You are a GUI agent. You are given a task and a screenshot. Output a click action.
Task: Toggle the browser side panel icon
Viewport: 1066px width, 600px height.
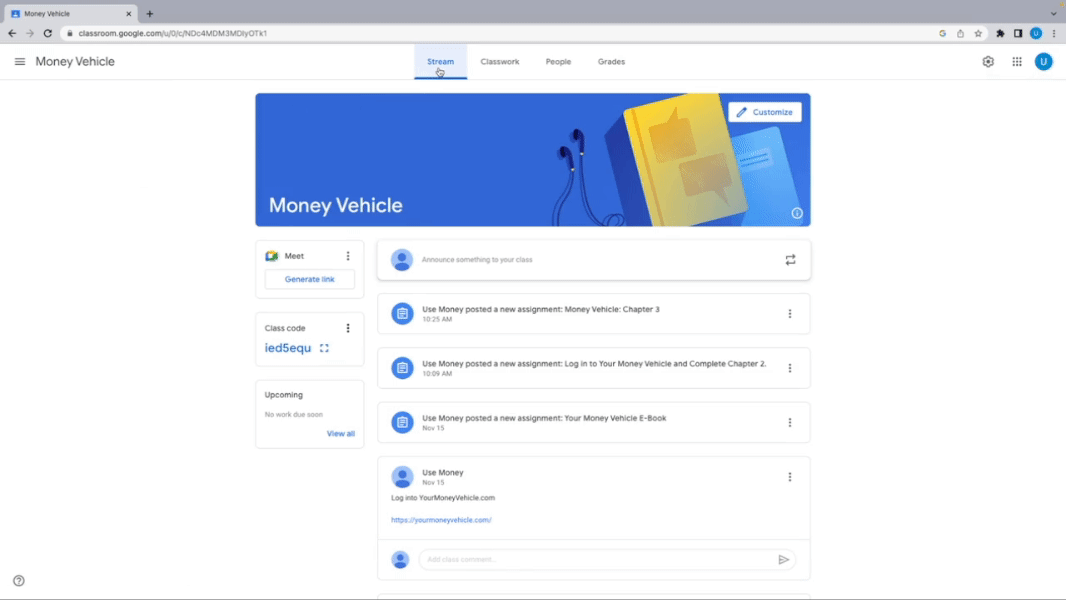click(1018, 33)
